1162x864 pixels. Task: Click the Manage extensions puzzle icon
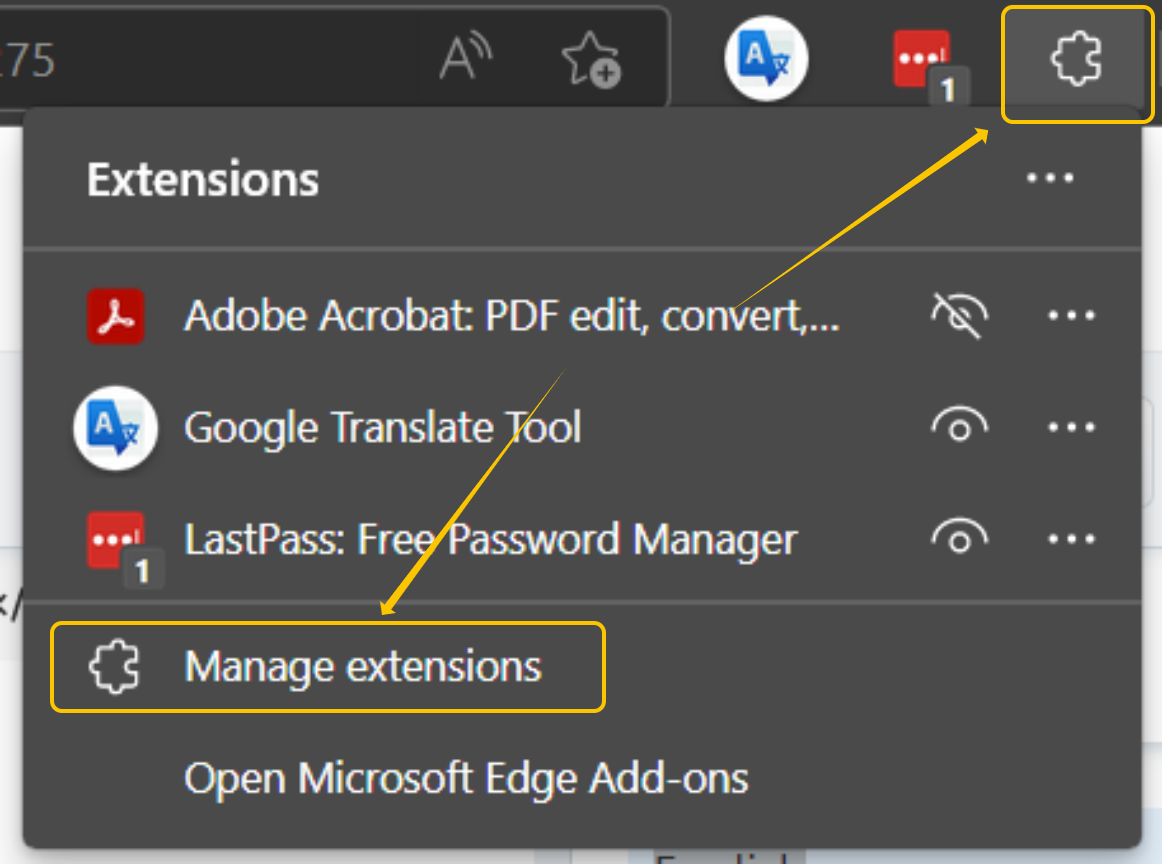[x=113, y=667]
